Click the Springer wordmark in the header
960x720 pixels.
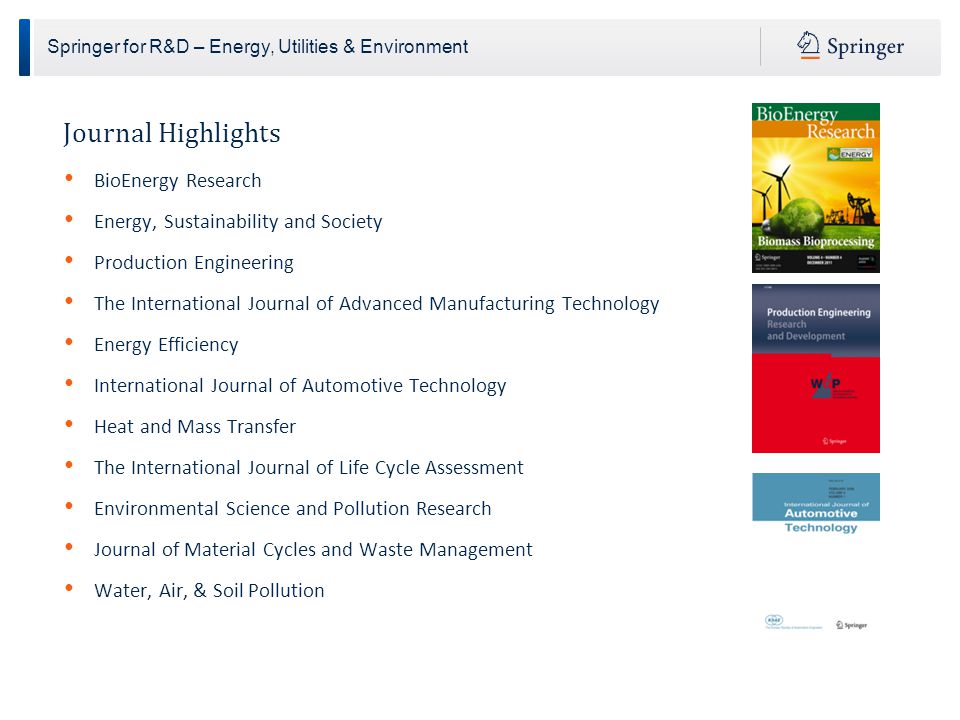coord(865,47)
